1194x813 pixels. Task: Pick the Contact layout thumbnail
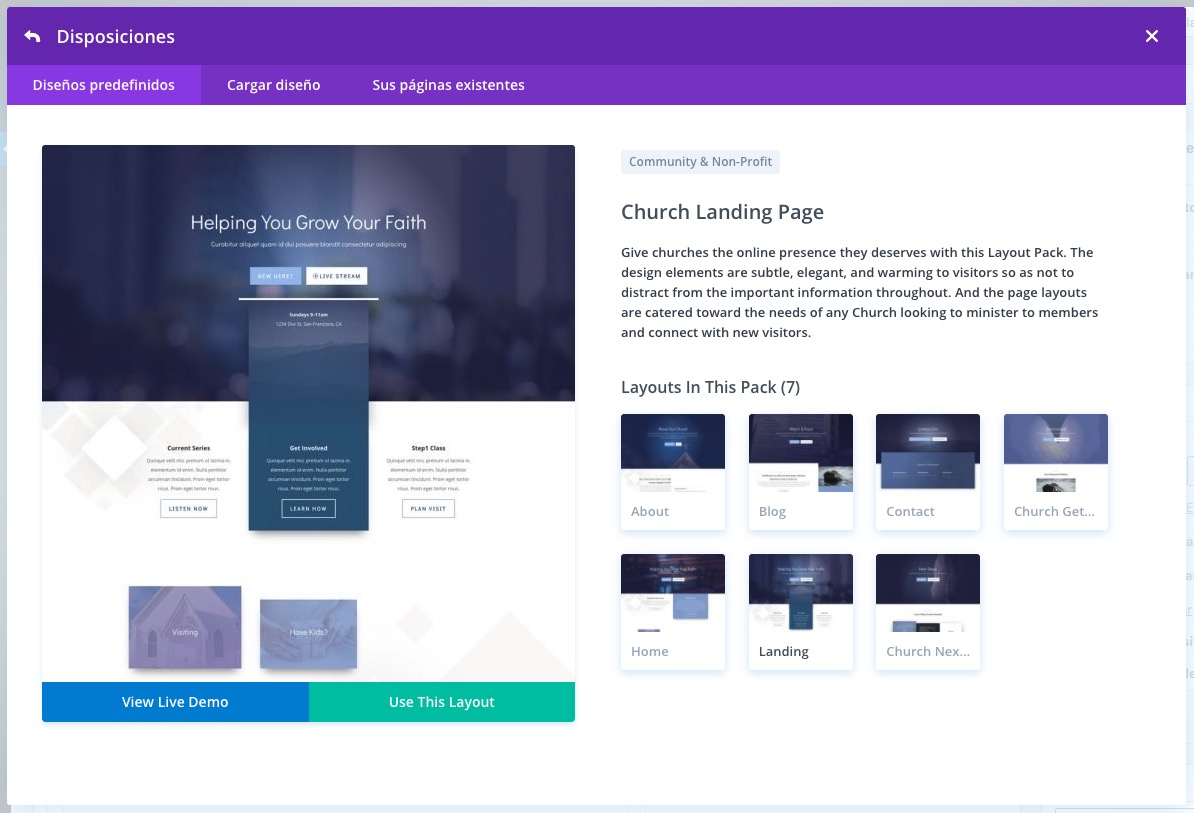point(928,471)
